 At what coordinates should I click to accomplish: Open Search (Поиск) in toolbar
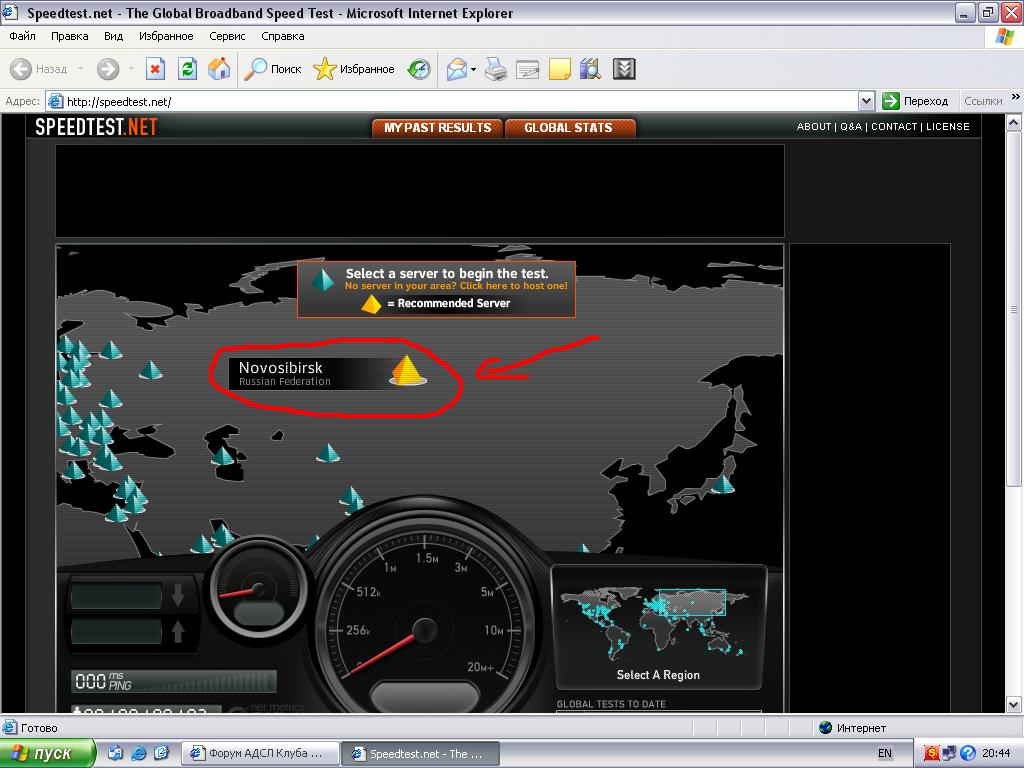[273, 69]
